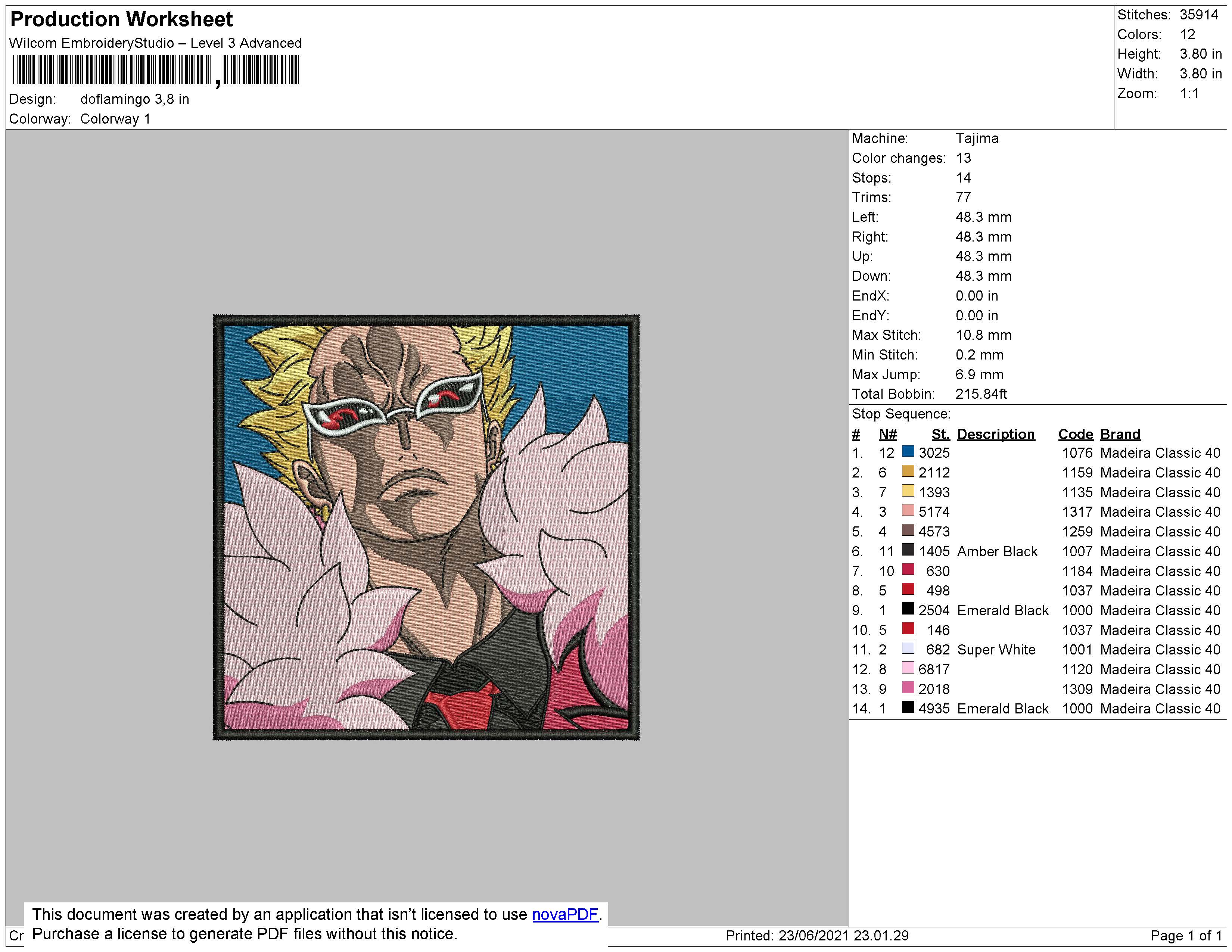Click the stops value '14'
1232x952 pixels.
pyautogui.click(x=964, y=178)
